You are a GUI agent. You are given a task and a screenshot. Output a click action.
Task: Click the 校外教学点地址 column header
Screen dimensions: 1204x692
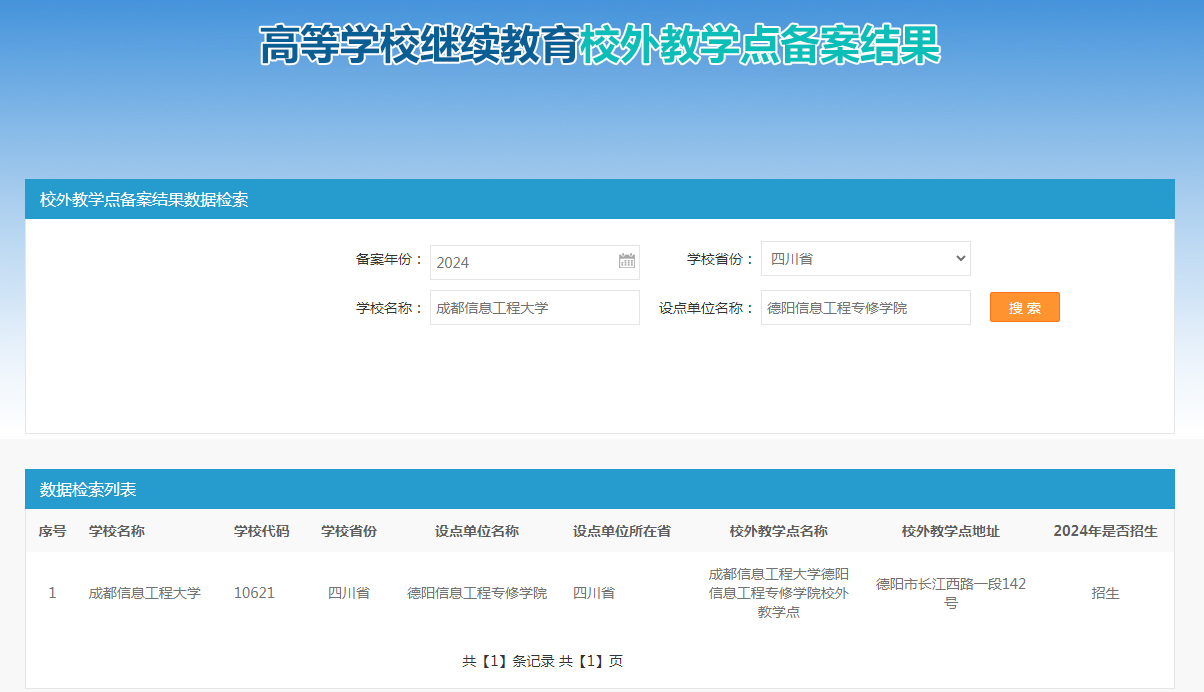950,531
